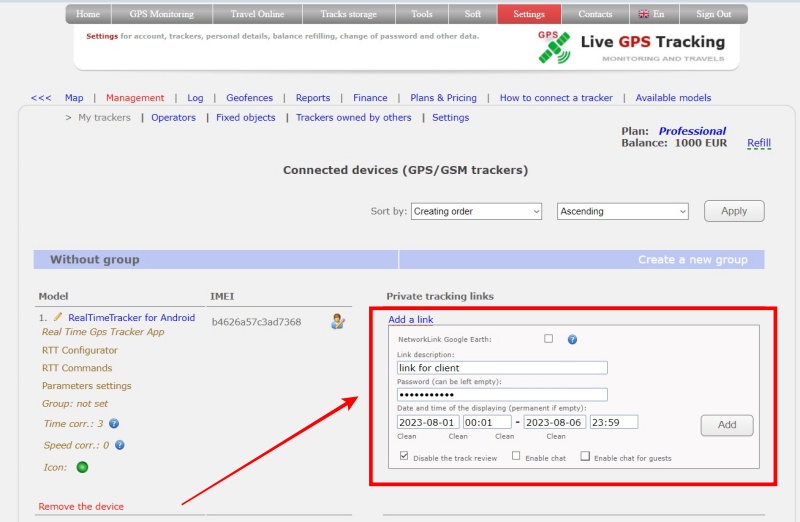Image resolution: width=800 pixels, height=522 pixels.
Task: Open help icon for NetworkLink Google Earth
Action: coord(572,339)
